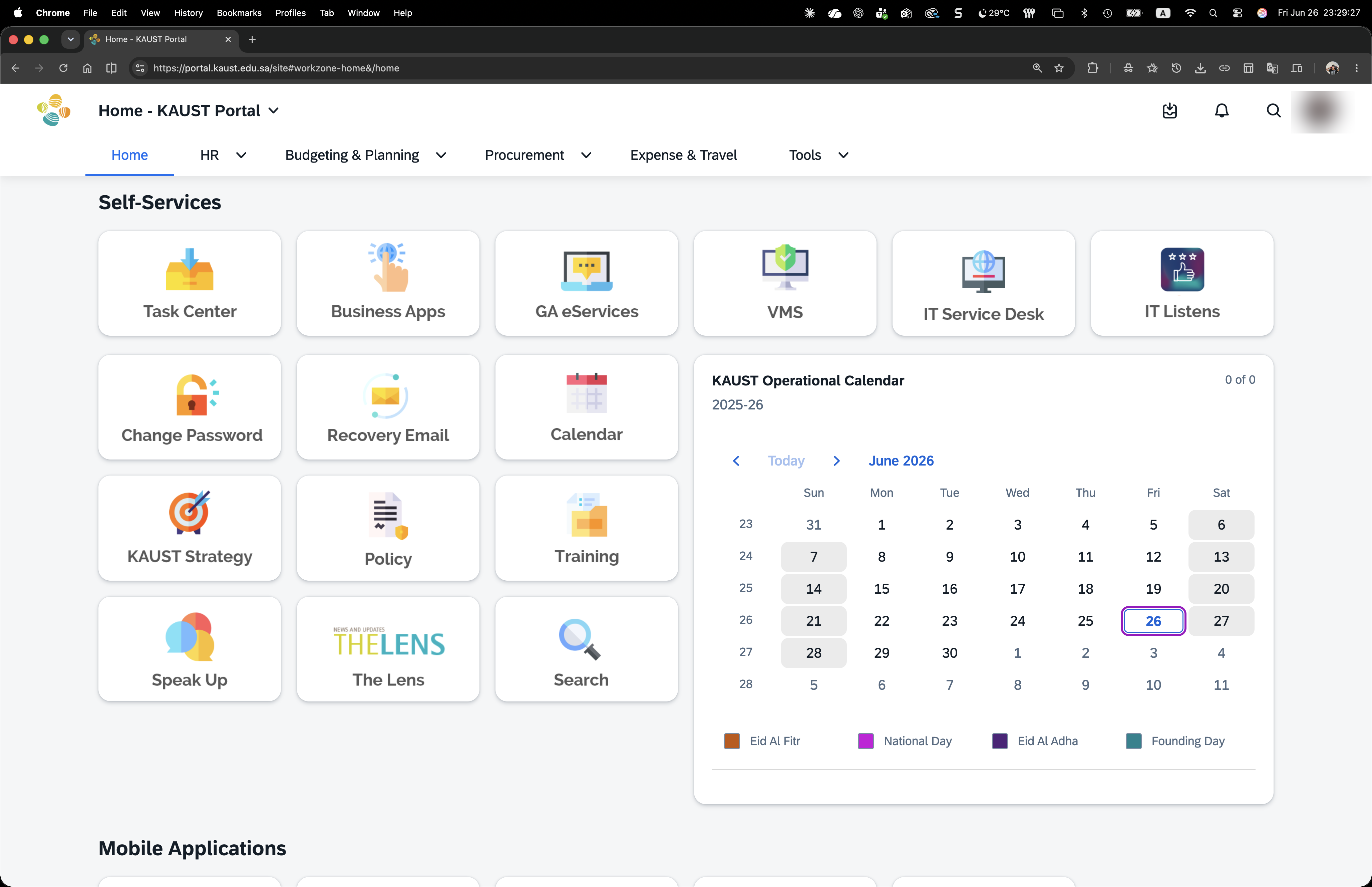
Task: Bookmark this page with star icon
Action: click(1059, 68)
